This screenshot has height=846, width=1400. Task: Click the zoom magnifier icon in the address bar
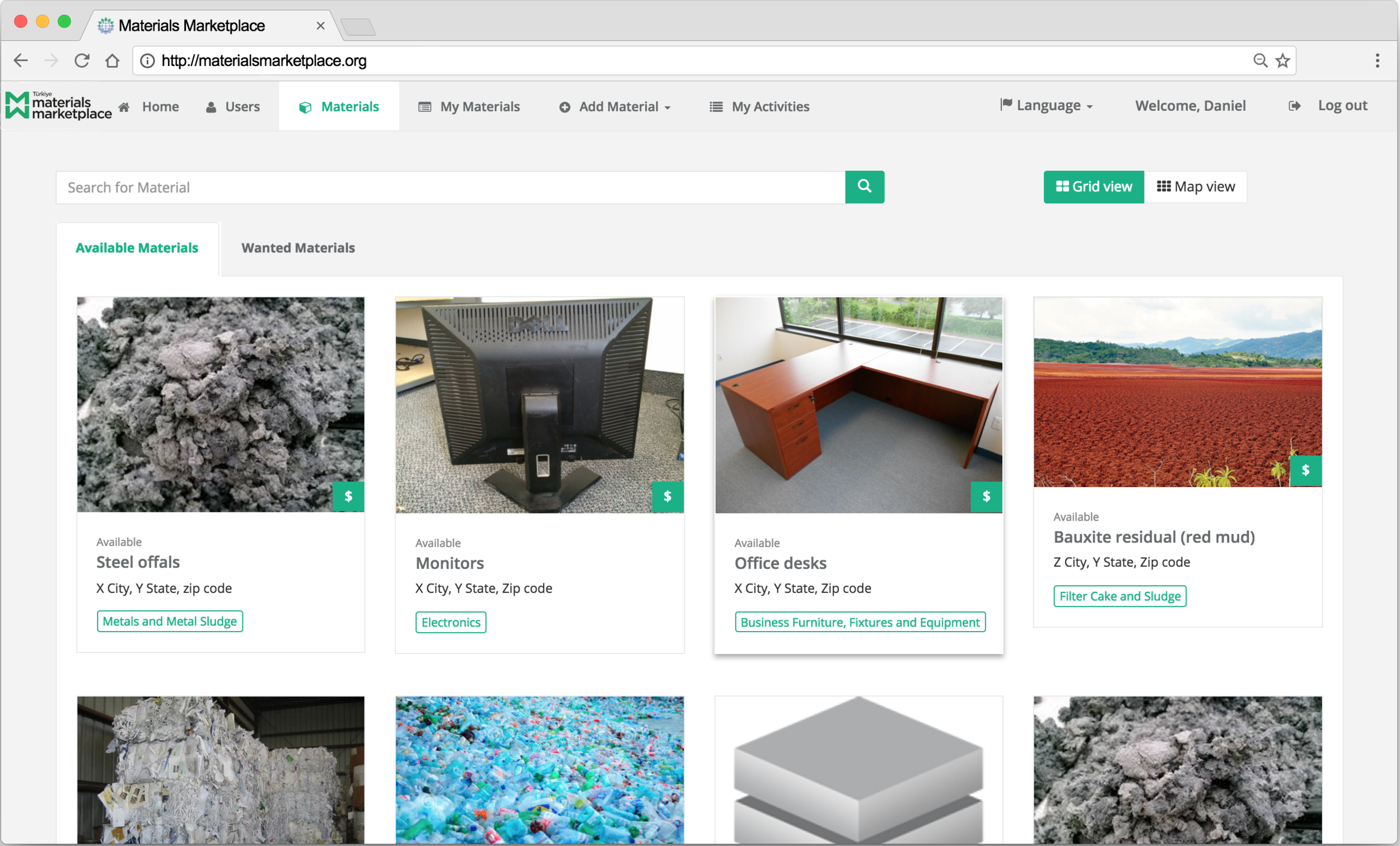click(1259, 60)
